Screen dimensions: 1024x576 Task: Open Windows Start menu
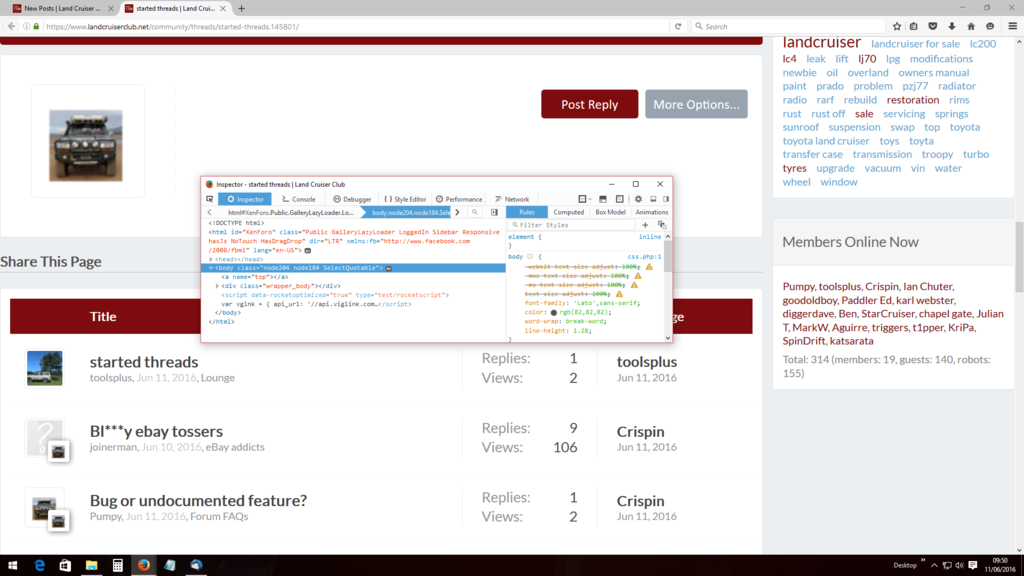12,566
